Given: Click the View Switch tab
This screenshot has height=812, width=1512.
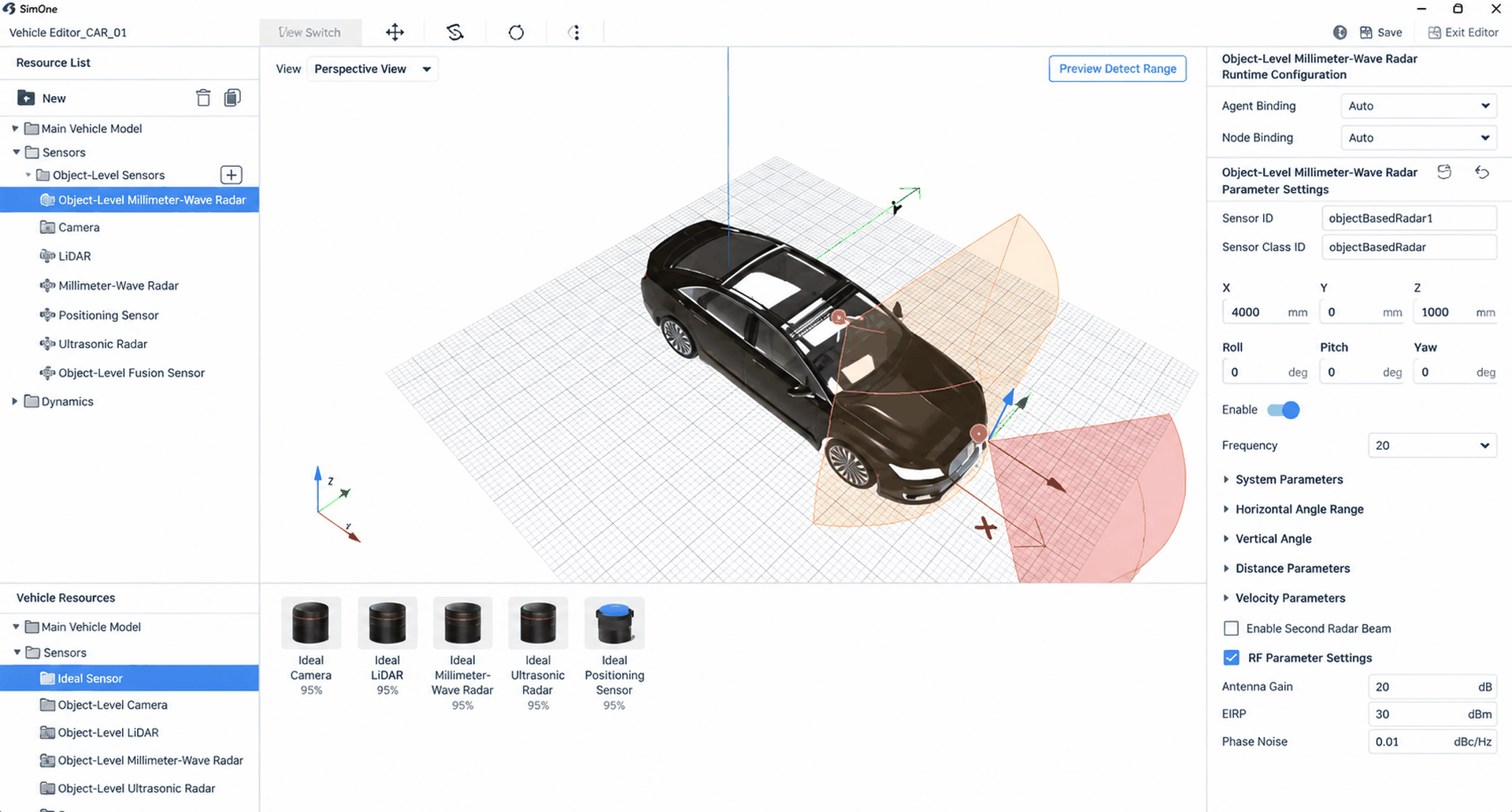Looking at the screenshot, I should pyautogui.click(x=310, y=32).
